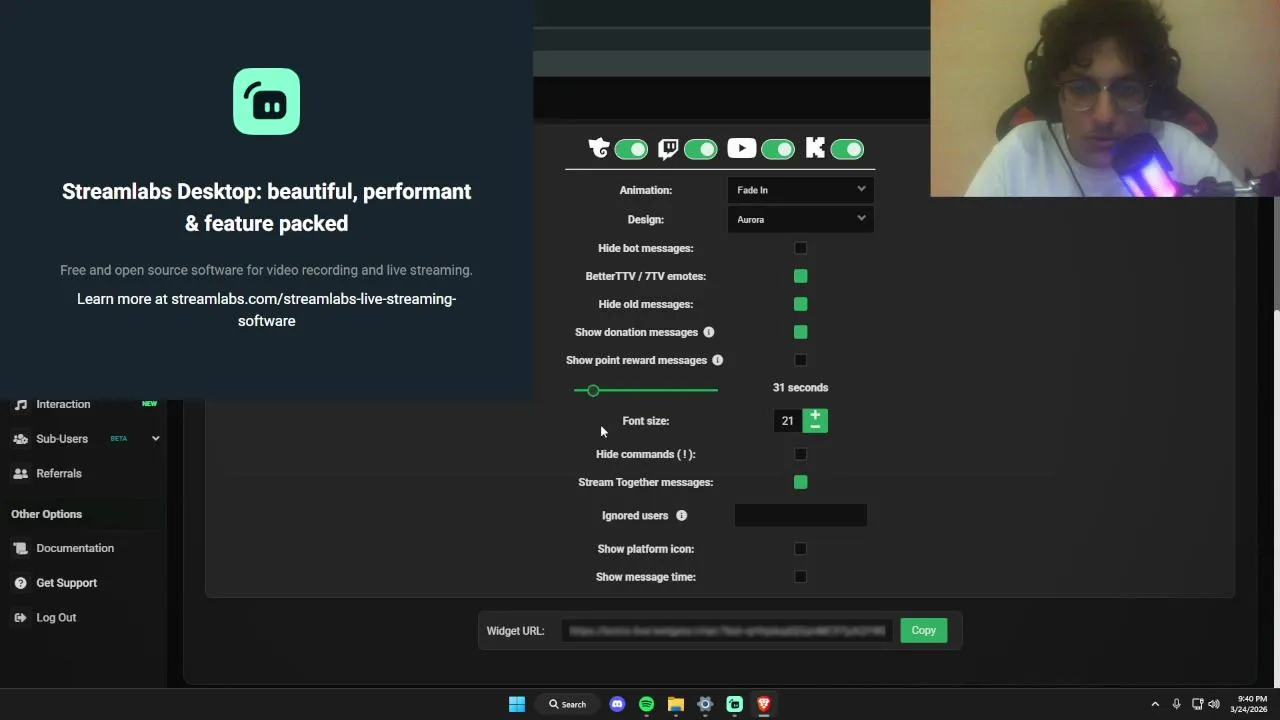Click the Font size value field

coord(787,421)
